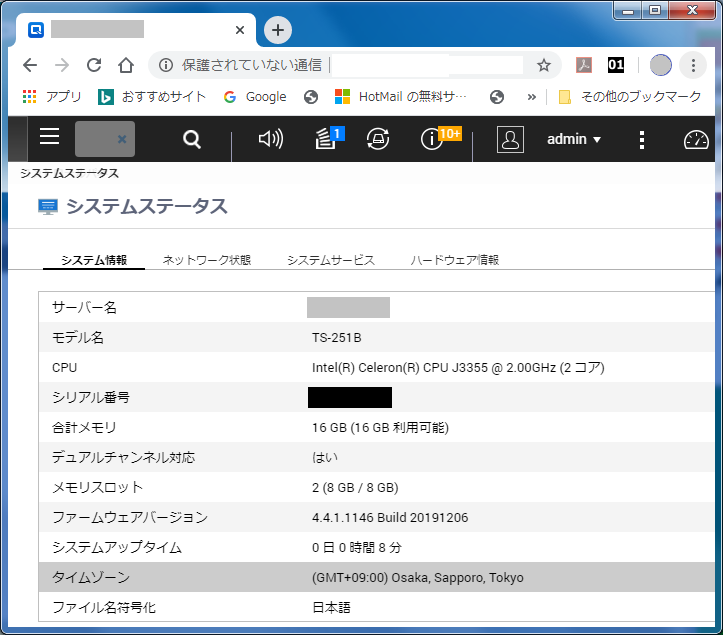The height and width of the screenshot is (635, 723).
Task: Switch to ハードウェア情報 tab
Action: 455,260
